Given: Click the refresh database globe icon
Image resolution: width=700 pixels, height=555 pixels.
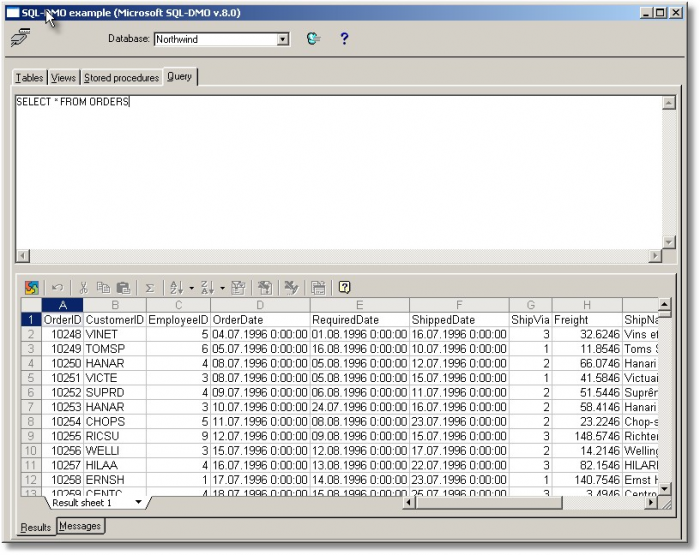Looking at the screenshot, I should click(313, 39).
